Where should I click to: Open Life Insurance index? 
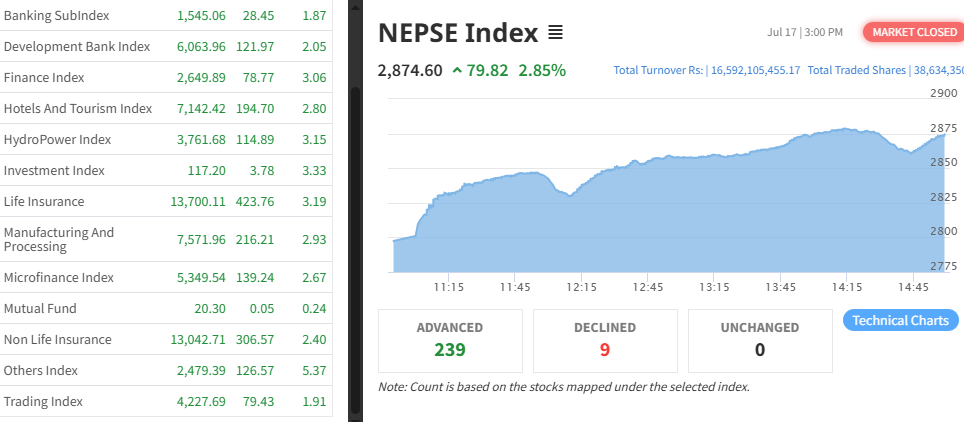[x=44, y=202]
